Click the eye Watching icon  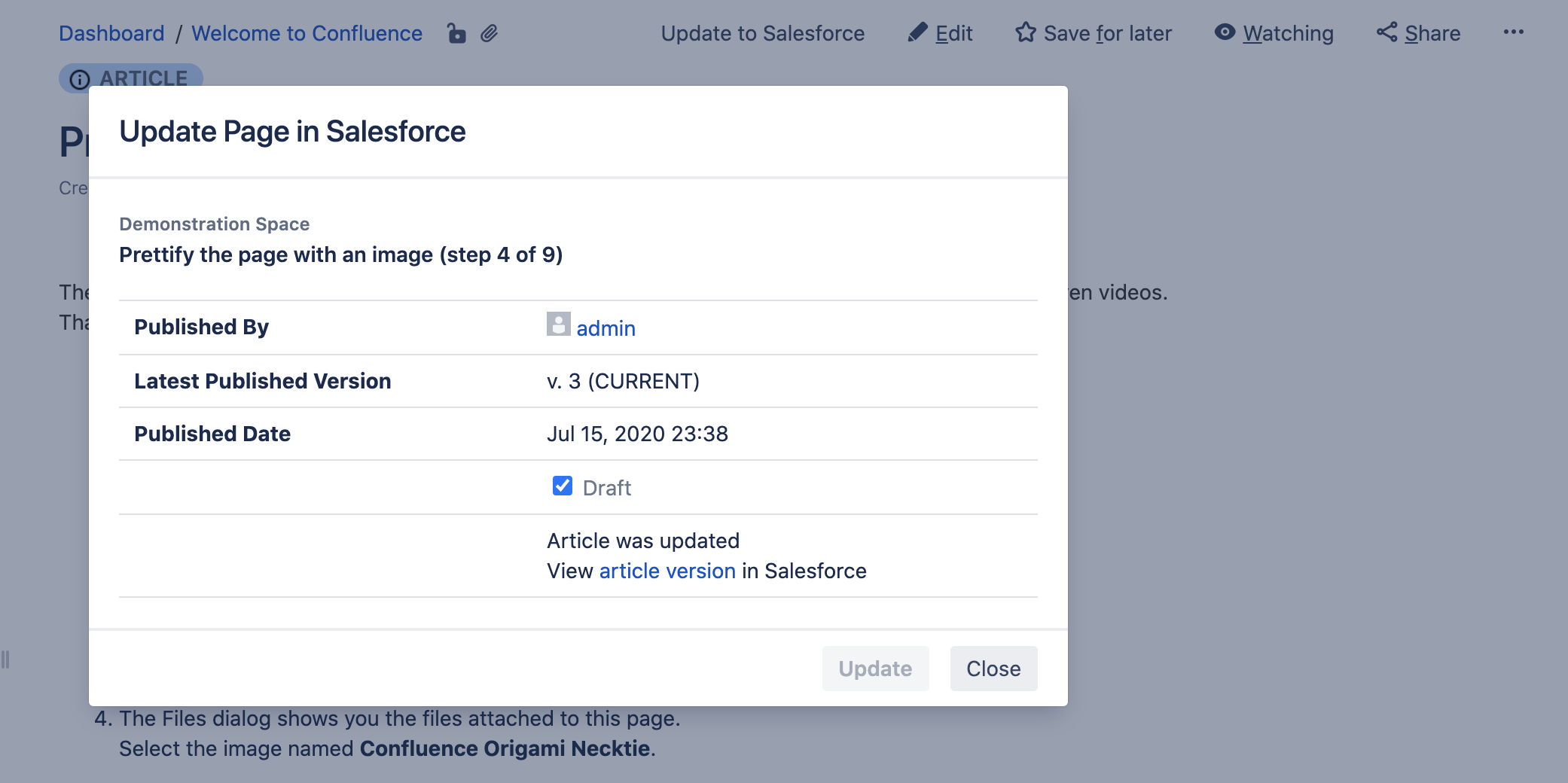tap(1225, 32)
